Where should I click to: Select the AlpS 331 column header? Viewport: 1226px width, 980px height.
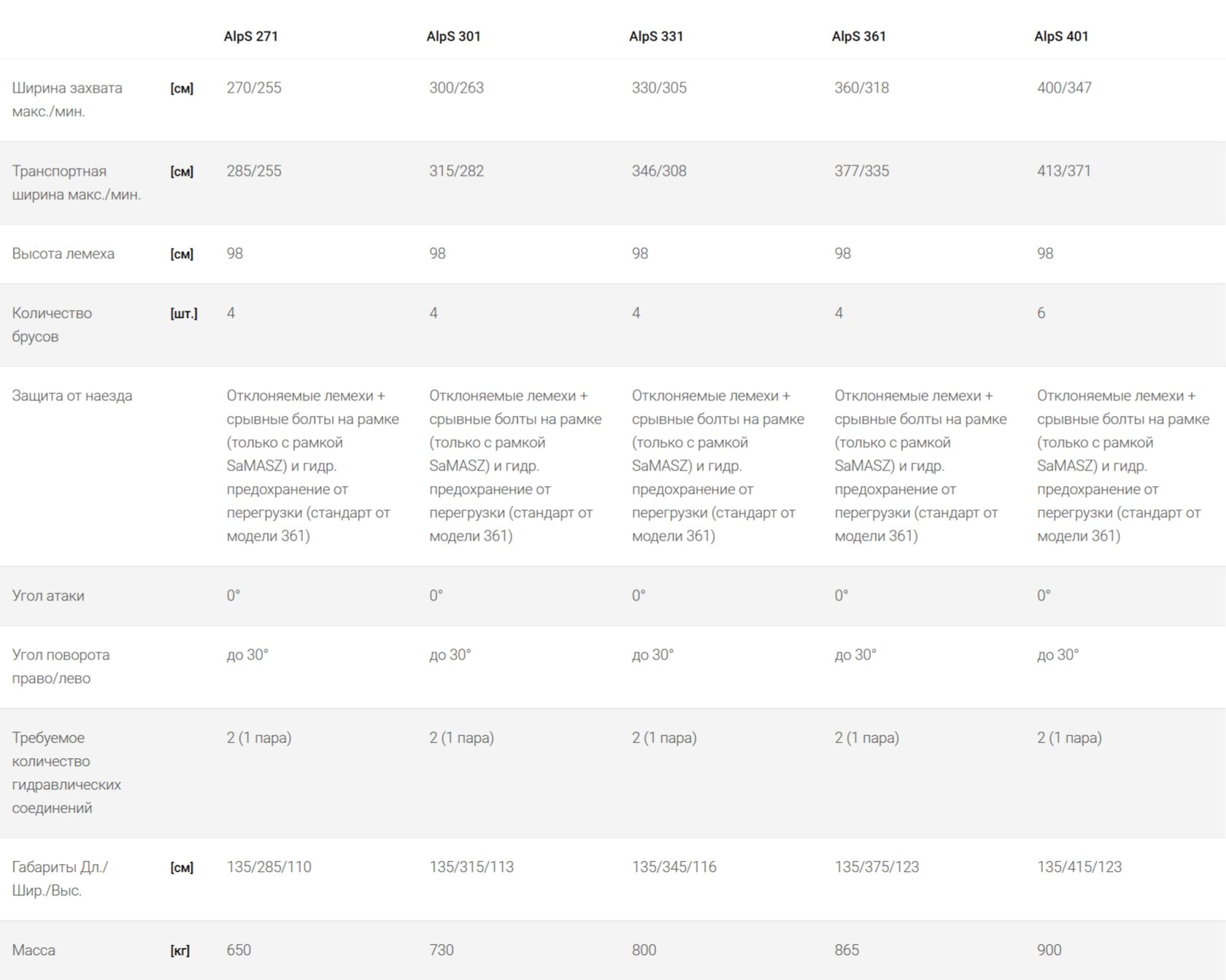click(656, 36)
